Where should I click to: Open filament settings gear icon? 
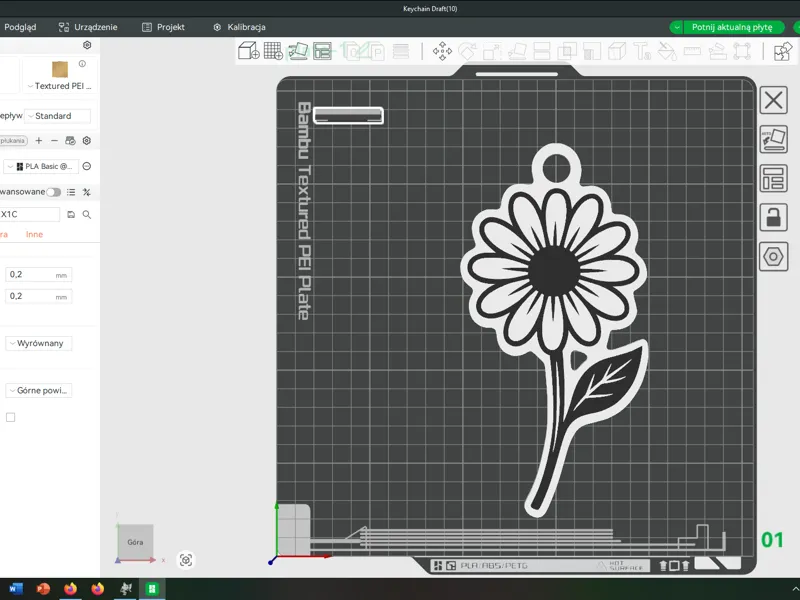[x=87, y=140]
